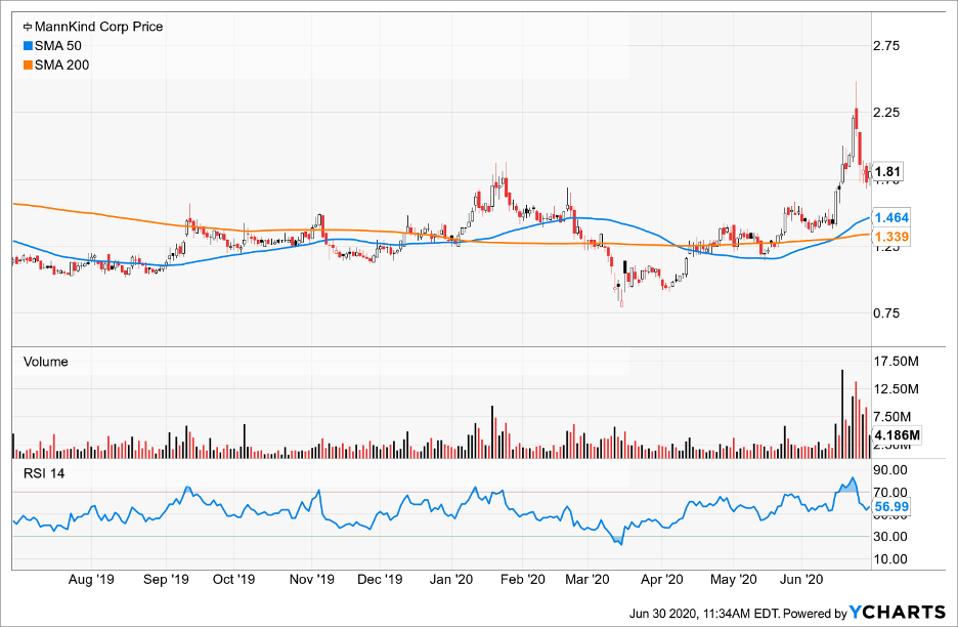Screen dimensions: 958x627
Task: Click the 12.50M volume axis label
Action: click(896, 389)
